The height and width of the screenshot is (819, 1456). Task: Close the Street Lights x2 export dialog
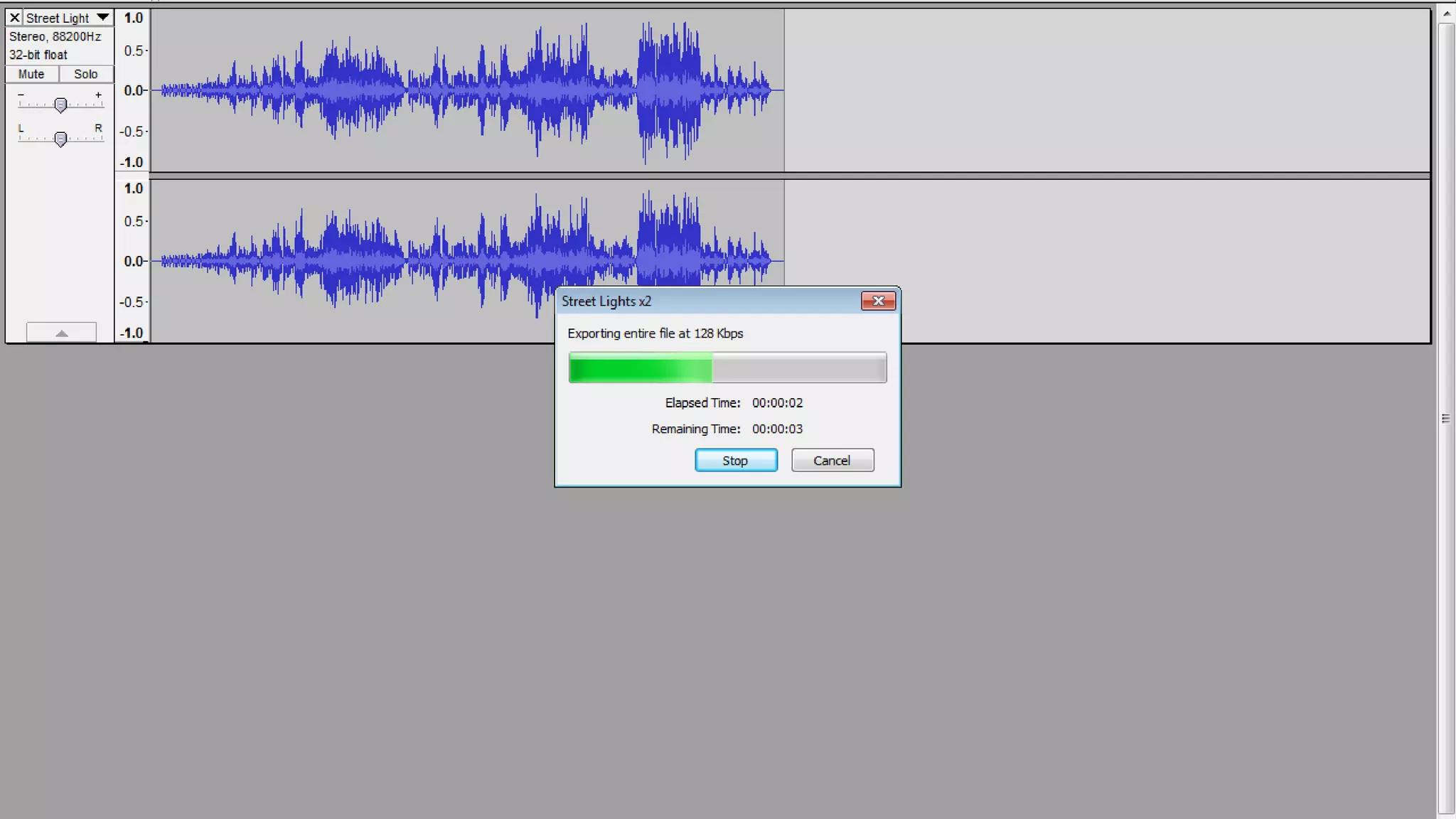point(878,301)
